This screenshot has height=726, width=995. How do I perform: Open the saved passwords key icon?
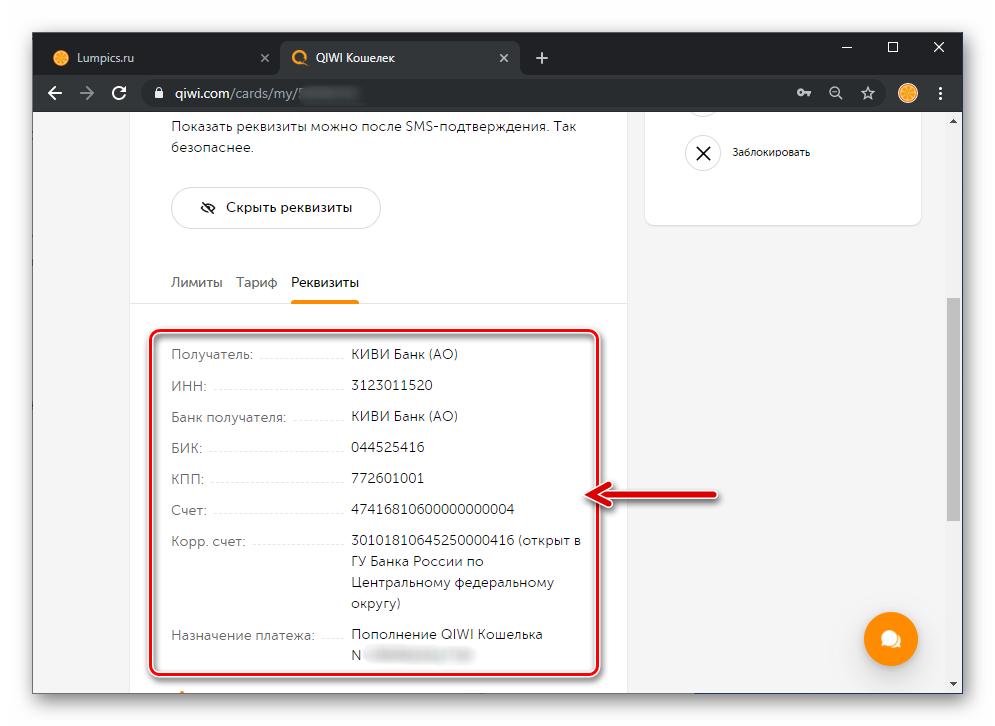tap(804, 93)
